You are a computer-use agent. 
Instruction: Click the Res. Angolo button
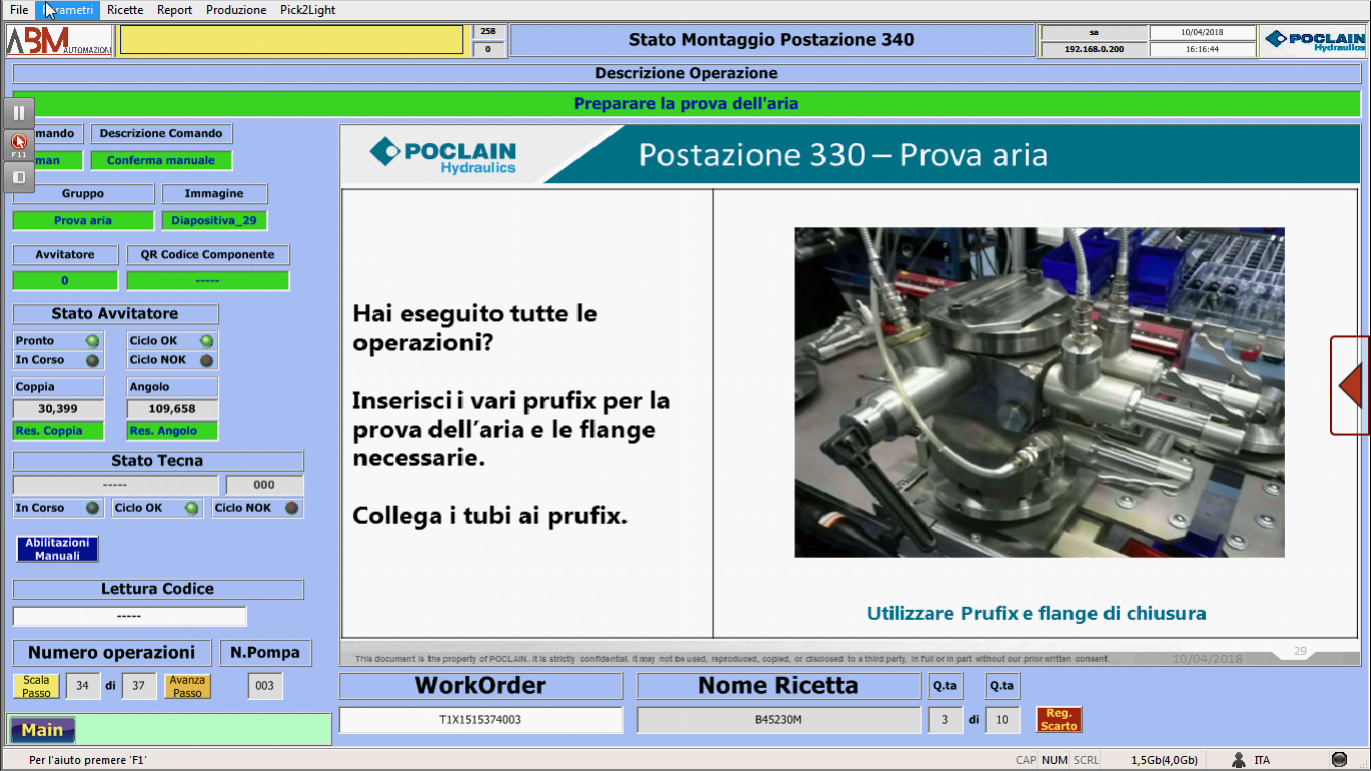(x=172, y=431)
